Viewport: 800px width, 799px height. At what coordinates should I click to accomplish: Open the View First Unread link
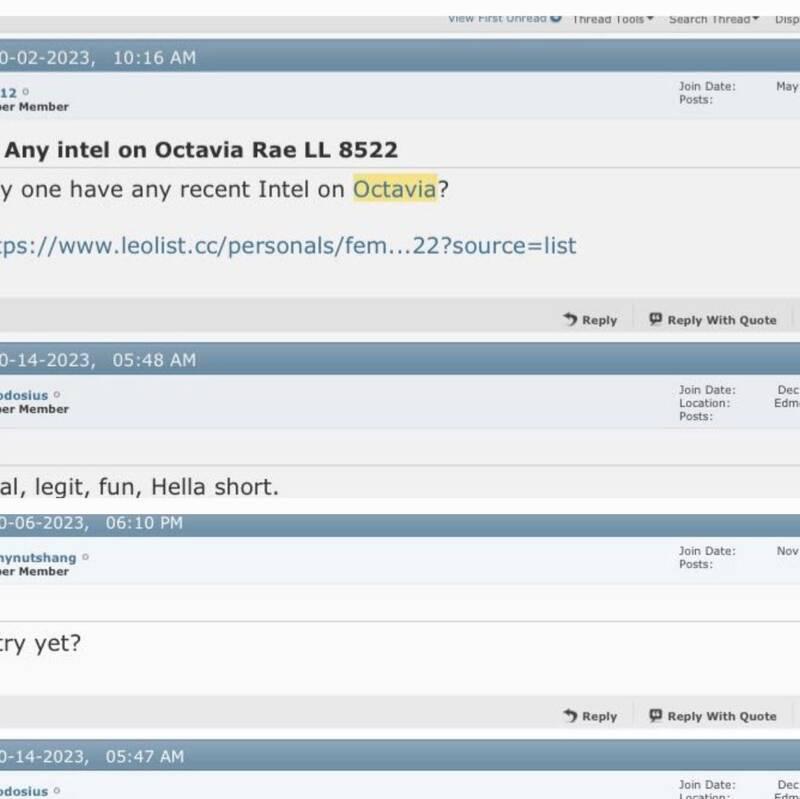[496, 19]
